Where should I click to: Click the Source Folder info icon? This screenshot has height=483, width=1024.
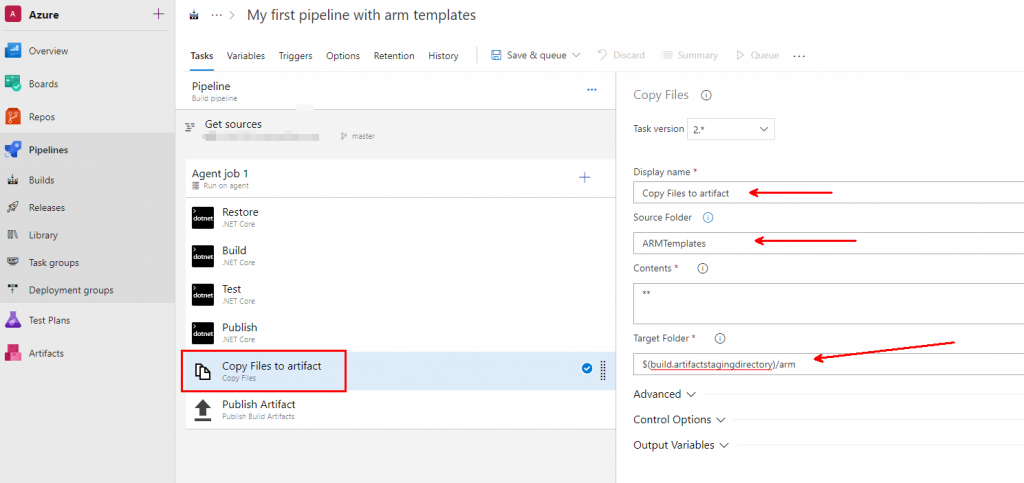707,217
